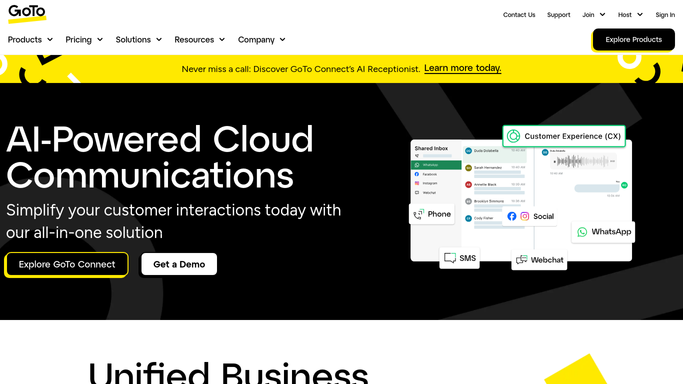Image resolution: width=683 pixels, height=384 pixels.
Task: Expand the Products menu chevron
Action: pos(50,40)
